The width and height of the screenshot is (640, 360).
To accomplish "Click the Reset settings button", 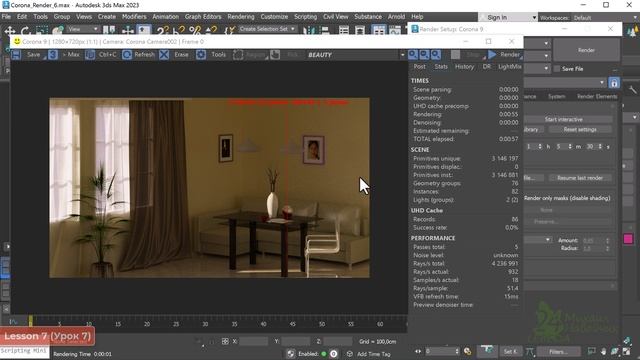I will coord(580,129).
